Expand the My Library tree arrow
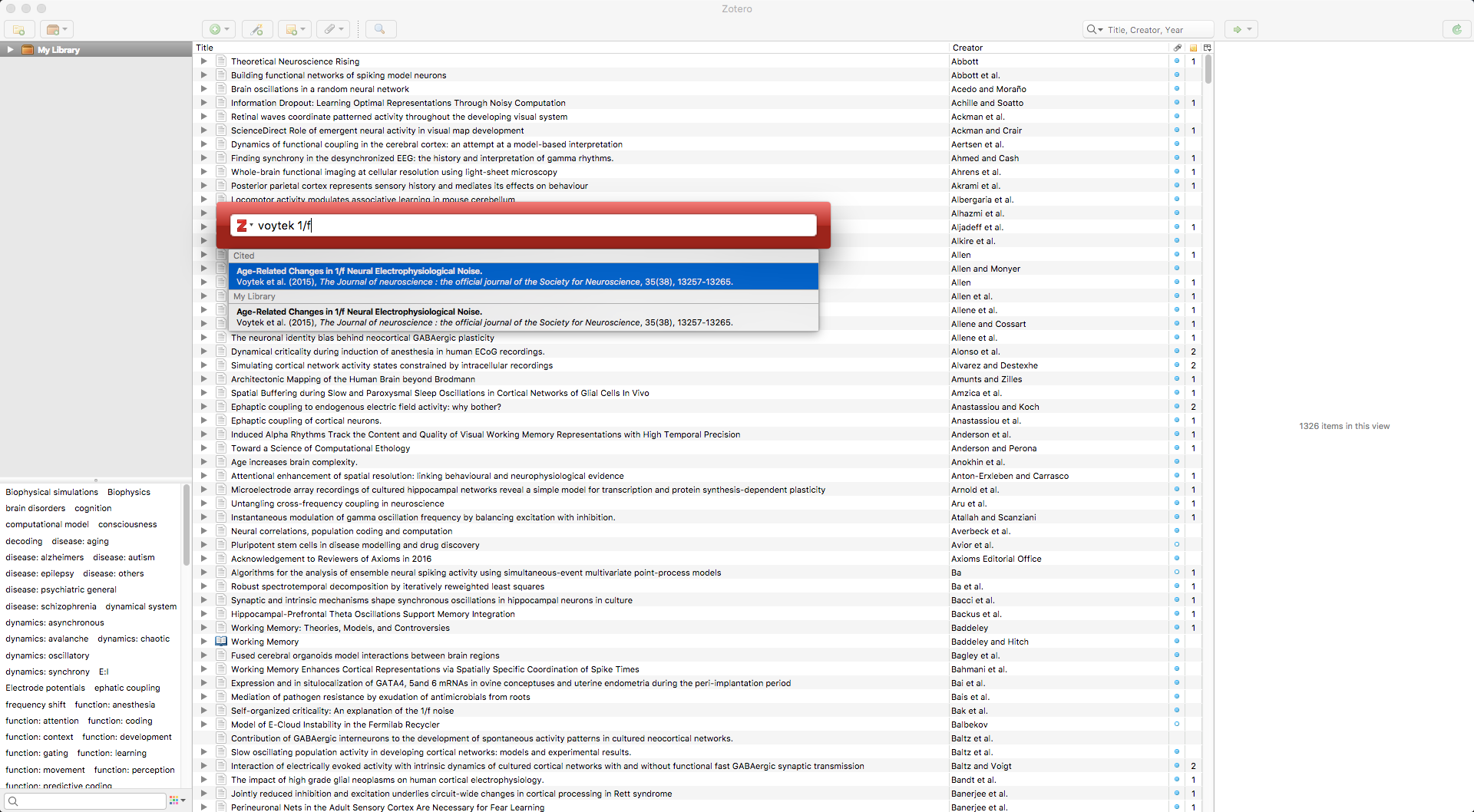Viewport: 1474px width, 812px height. pyautogui.click(x=10, y=49)
